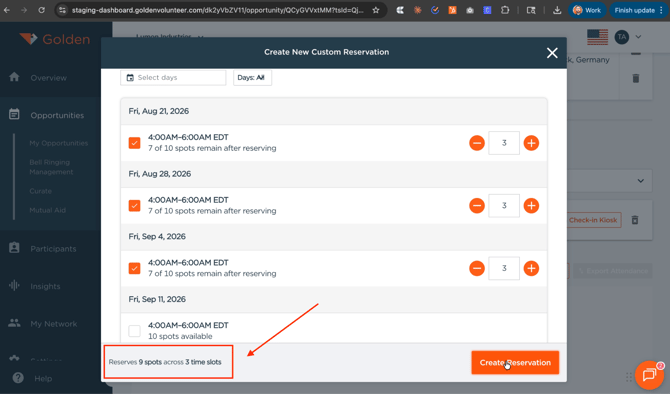Viewport: 670px width, 394px height.
Task: Click the Overview home icon in sidebar
Action: coord(14,77)
